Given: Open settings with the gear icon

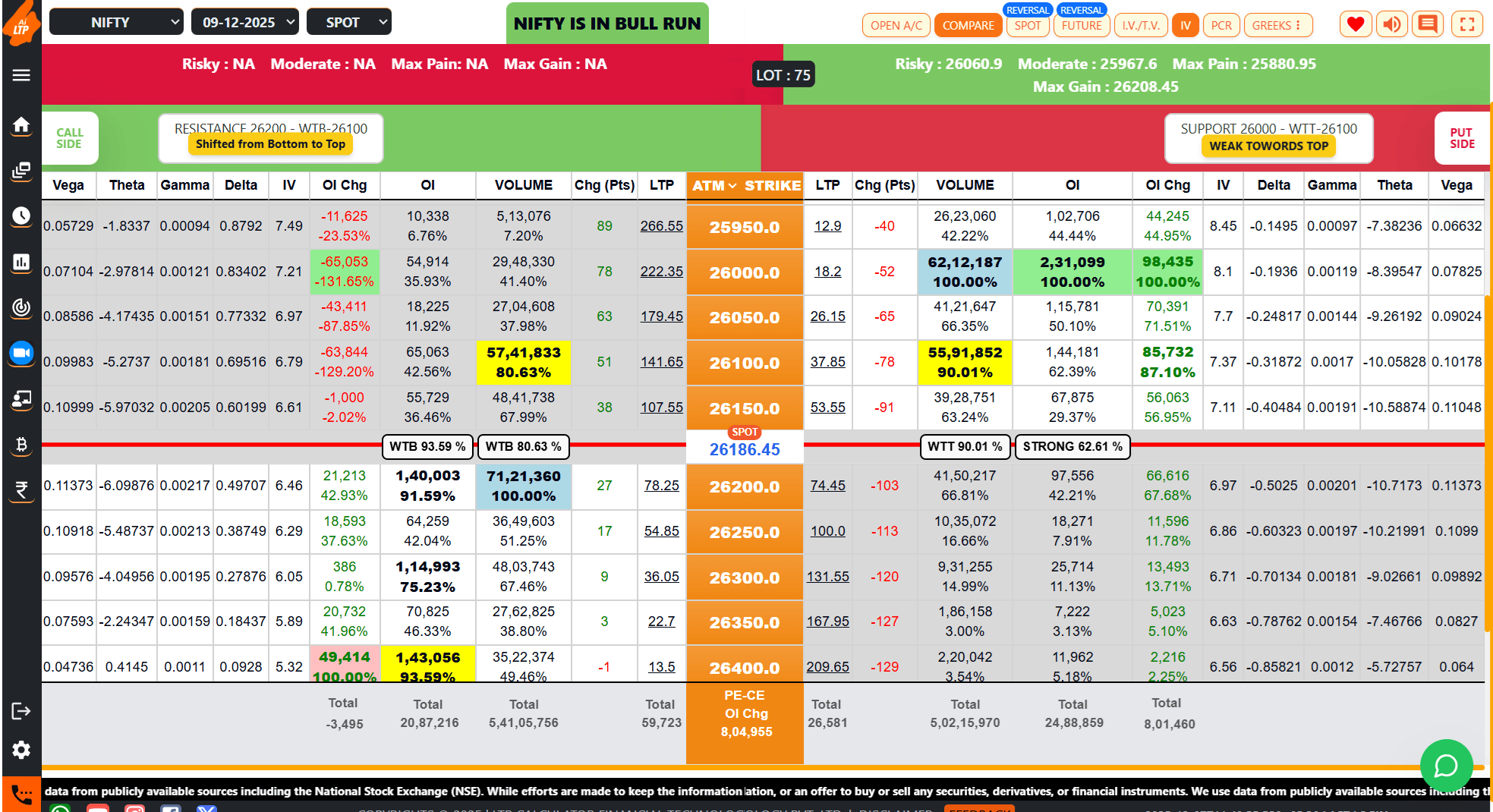Looking at the screenshot, I should 21,750.
